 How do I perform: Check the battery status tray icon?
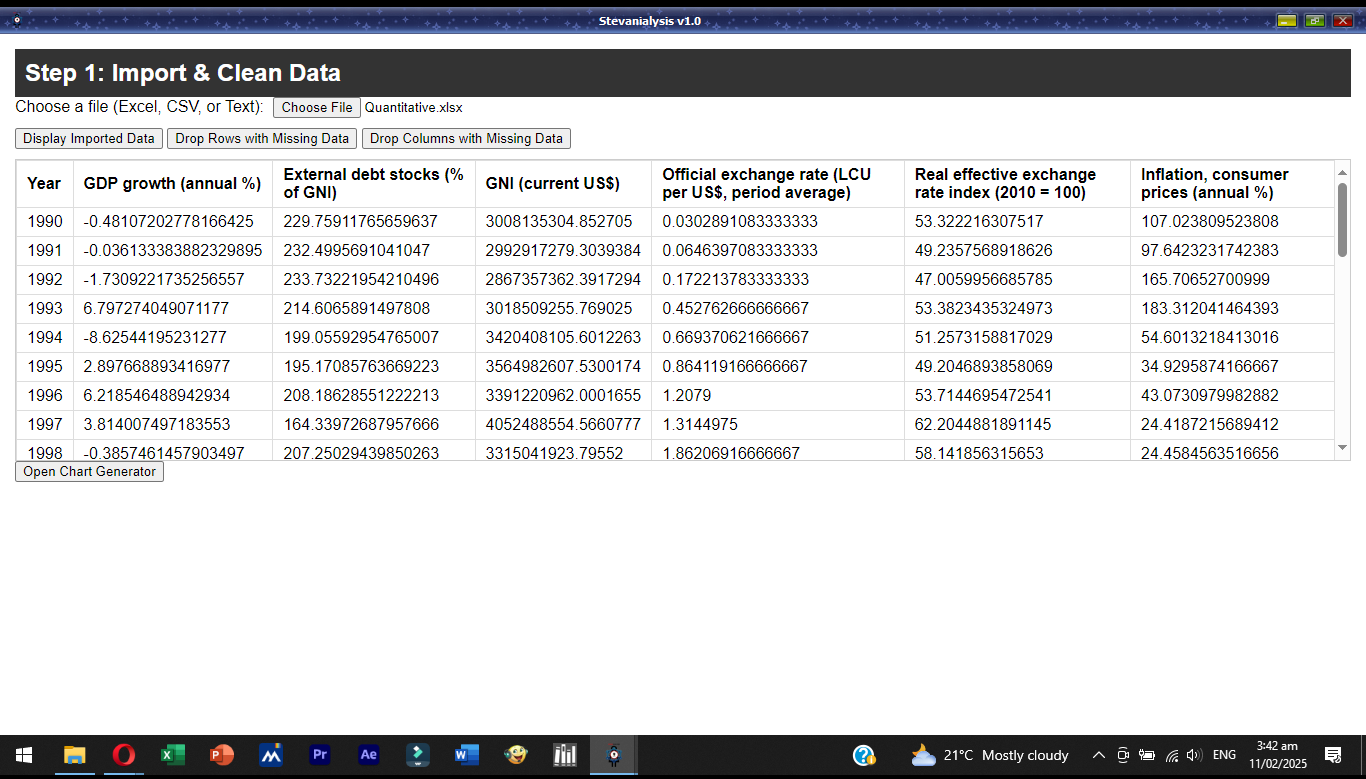point(1146,755)
